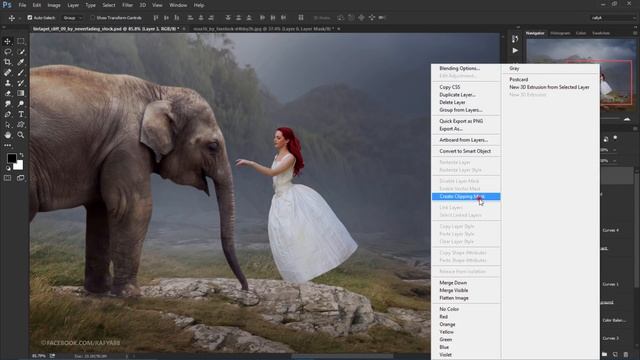Open the Auto-Select Group dropdown

(x=73, y=18)
